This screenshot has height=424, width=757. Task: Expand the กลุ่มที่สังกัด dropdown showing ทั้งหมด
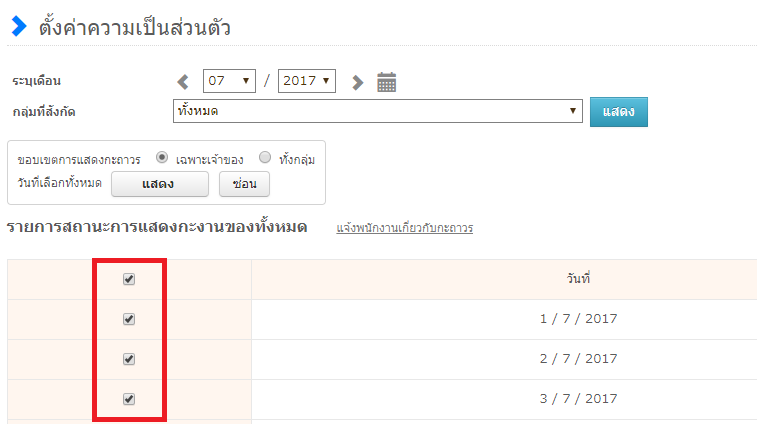(377, 111)
